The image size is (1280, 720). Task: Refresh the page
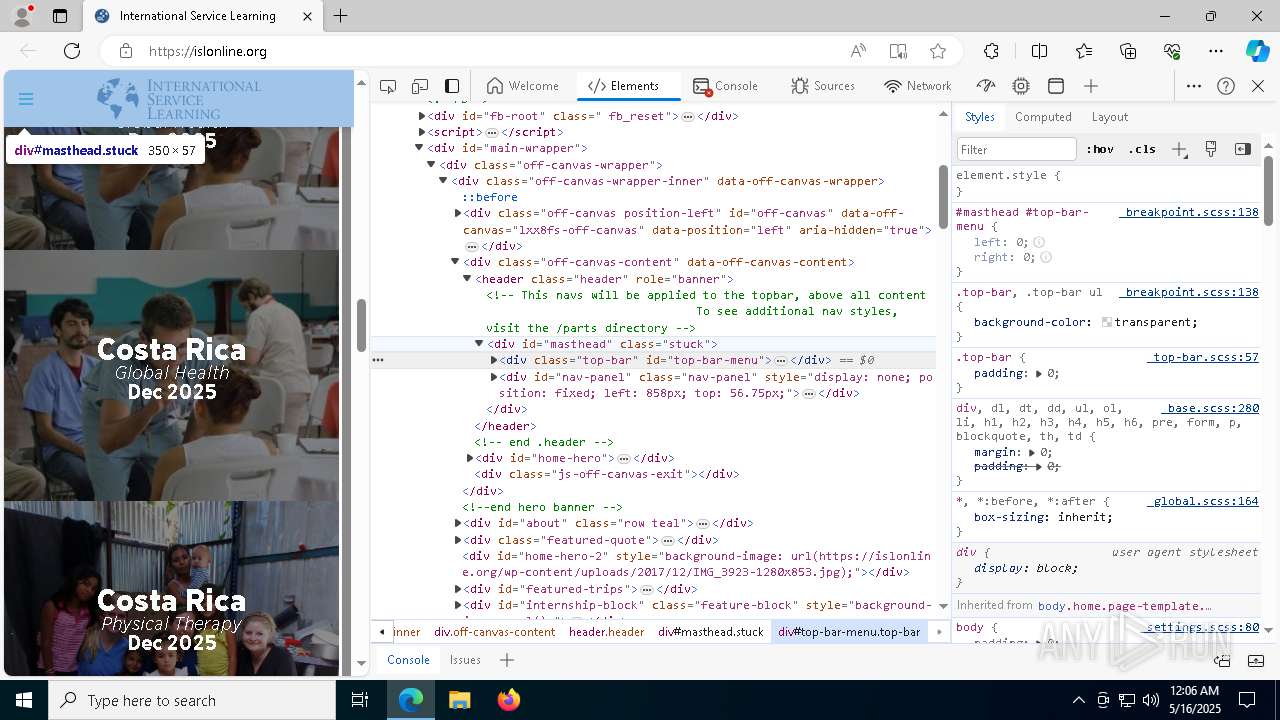tap(72, 51)
